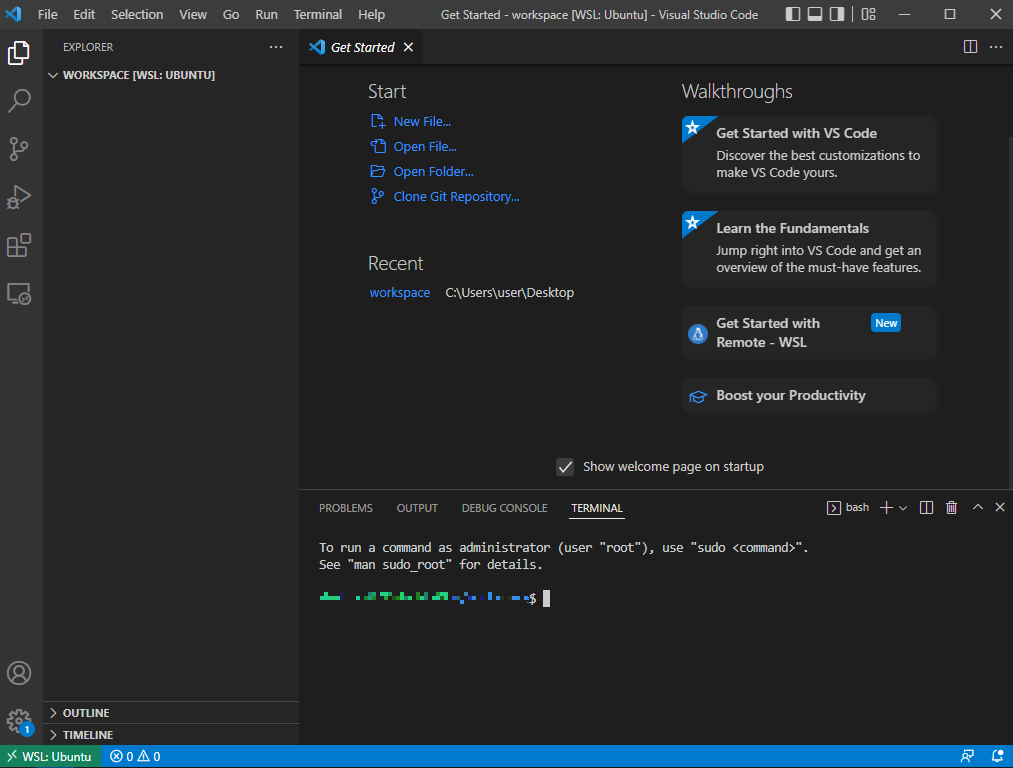The height and width of the screenshot is (768, 1013).
Task: Open the Manage gear icon
Action: tap(19, 721)
